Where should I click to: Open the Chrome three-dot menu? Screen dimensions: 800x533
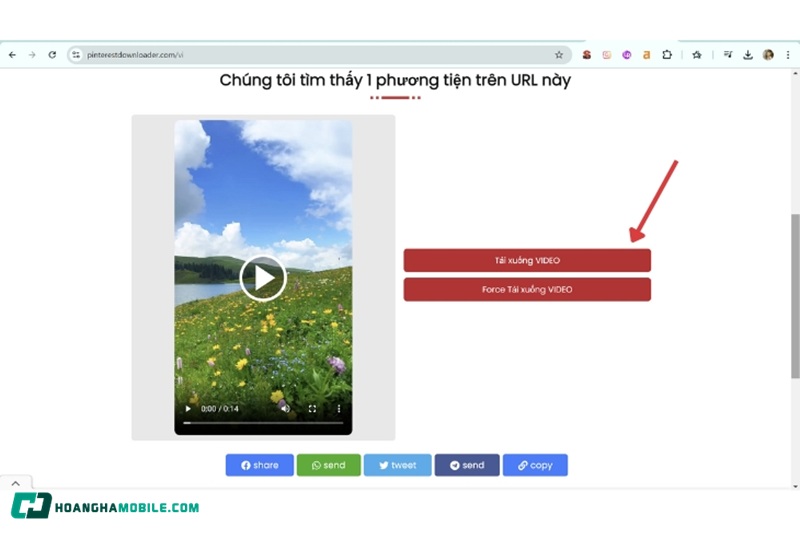[x=788, y=55]
